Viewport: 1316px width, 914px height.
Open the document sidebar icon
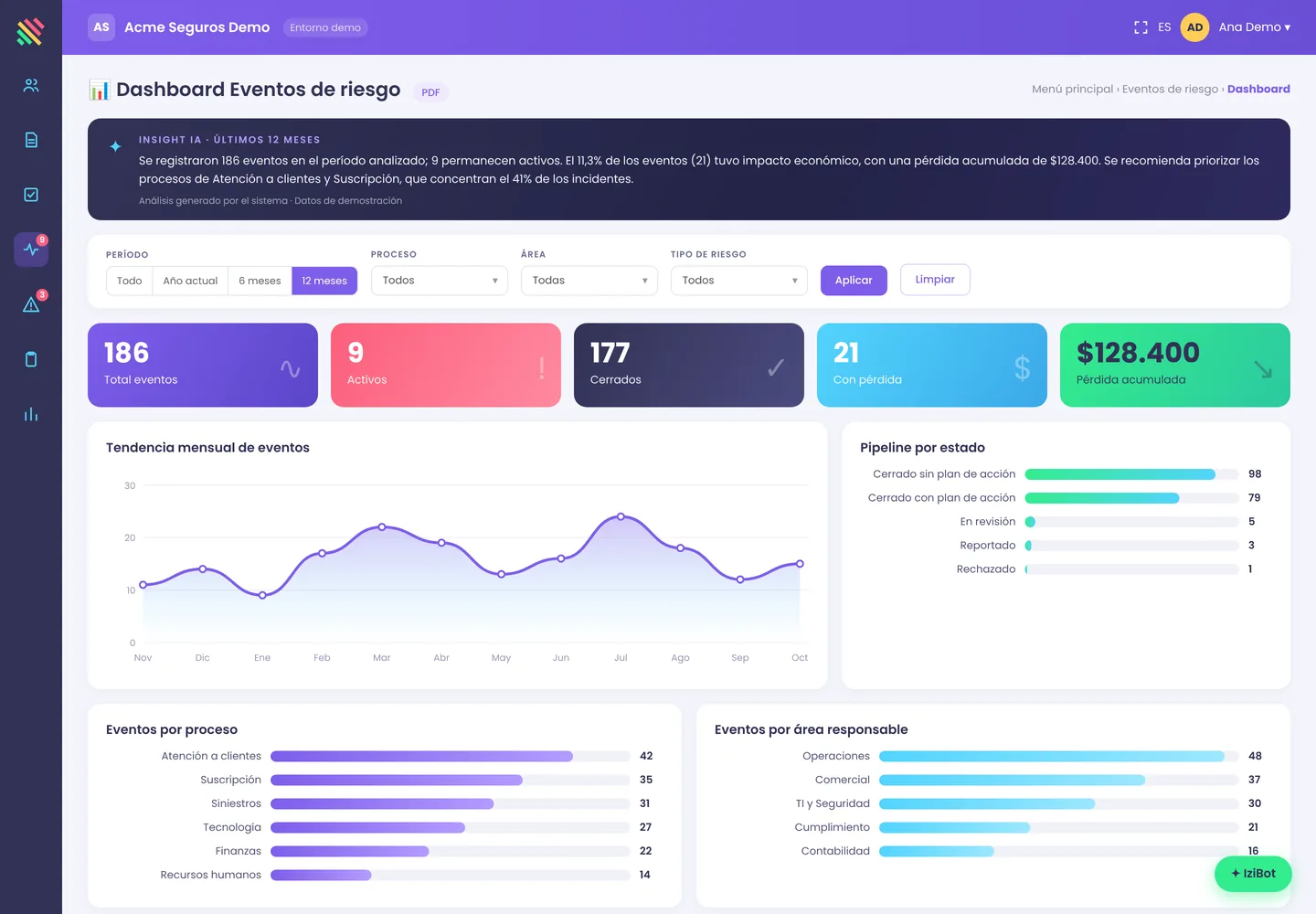tap(31, 140)
